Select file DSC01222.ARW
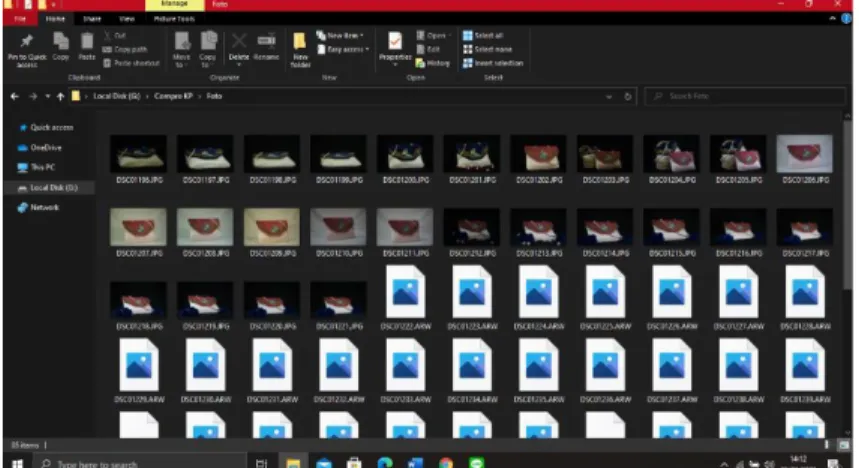 coord(405,298)
